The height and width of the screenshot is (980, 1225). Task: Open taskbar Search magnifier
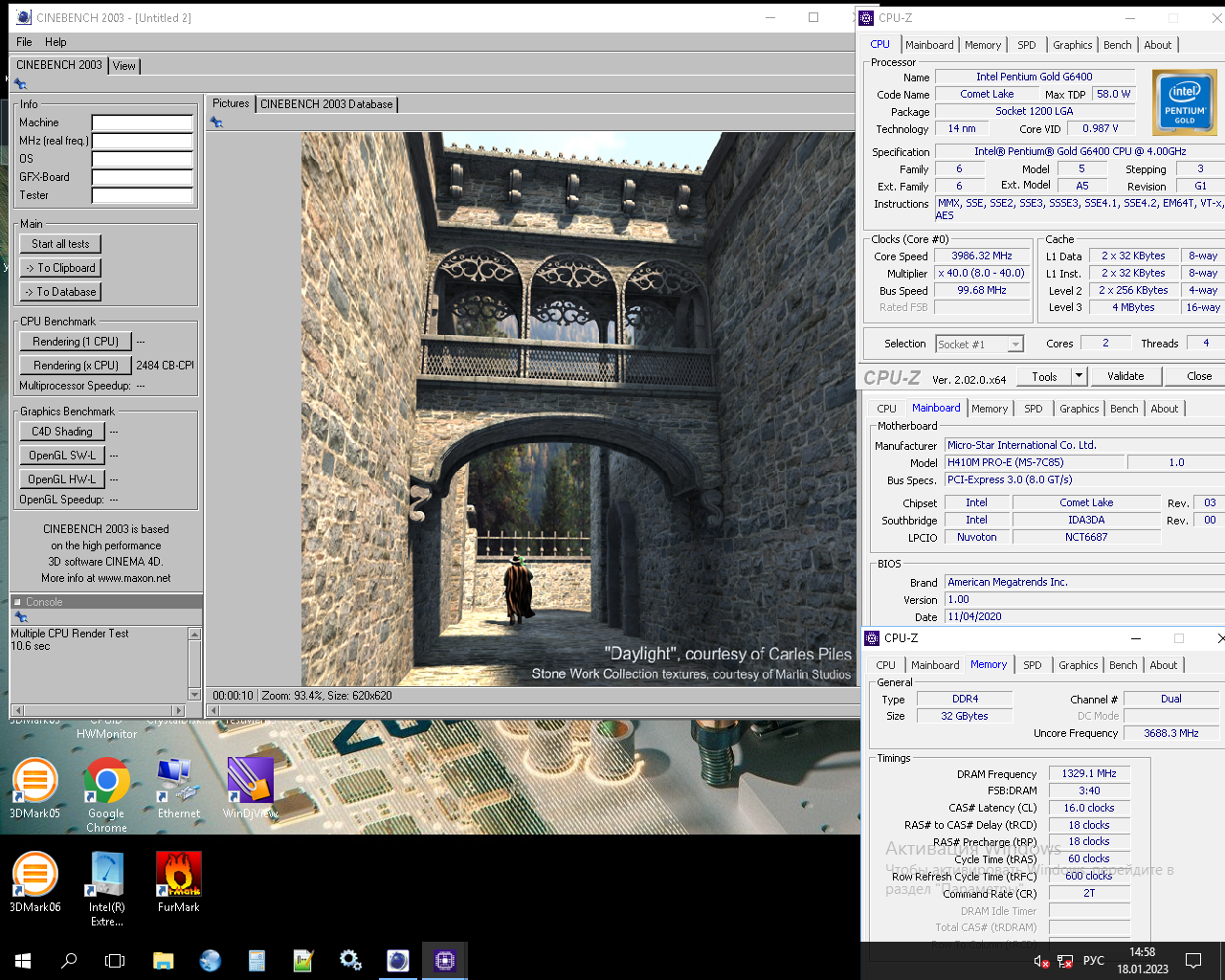[69, 961]
